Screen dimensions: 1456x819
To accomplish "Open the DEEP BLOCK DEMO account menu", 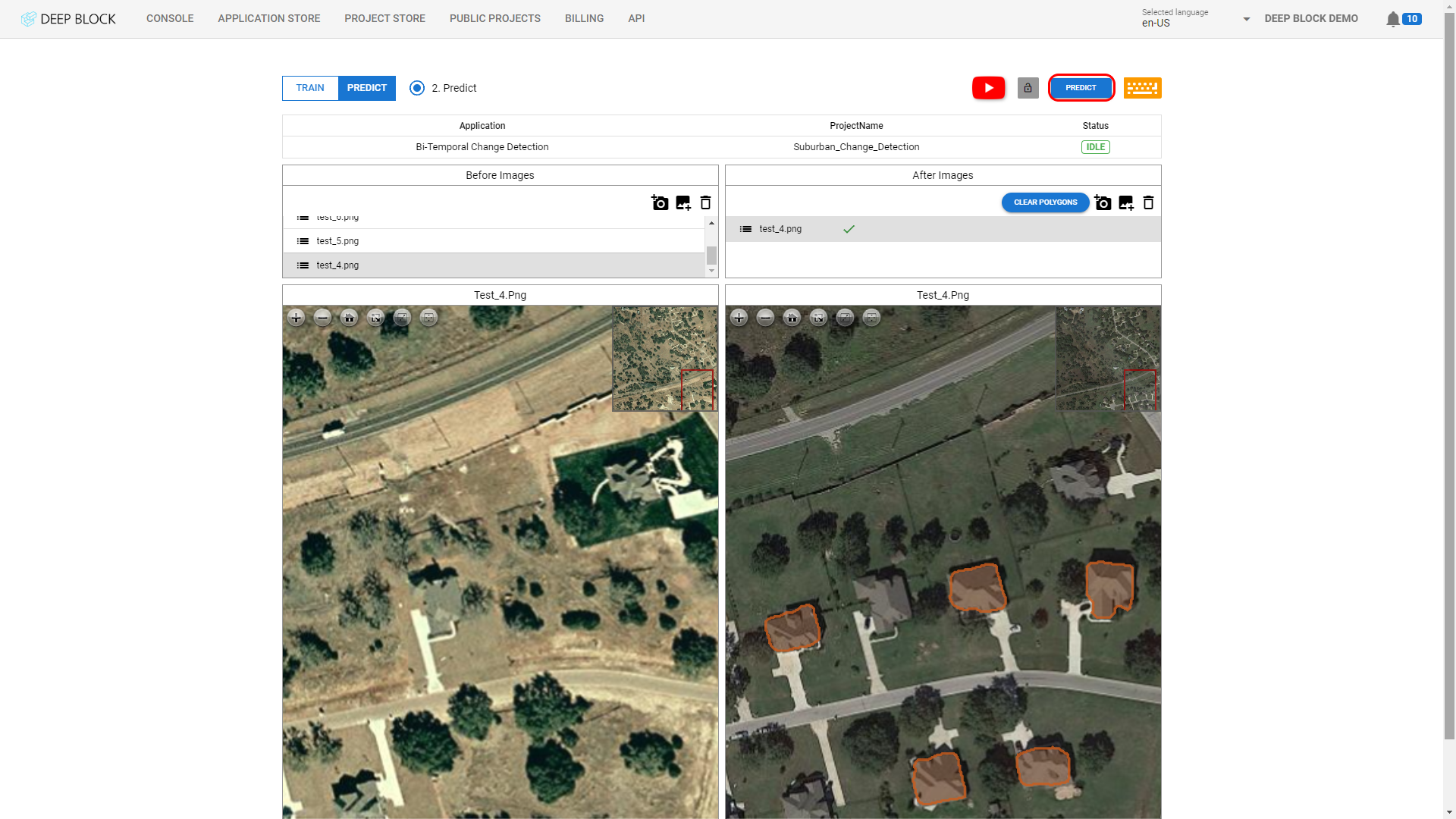I will point(1311,18).
